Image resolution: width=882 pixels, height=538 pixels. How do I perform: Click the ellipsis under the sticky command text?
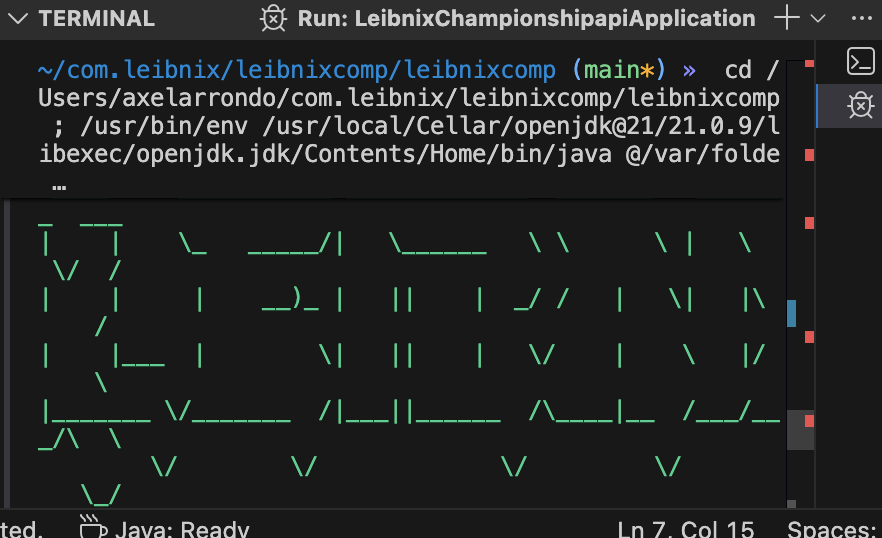[x=58, y=185]
